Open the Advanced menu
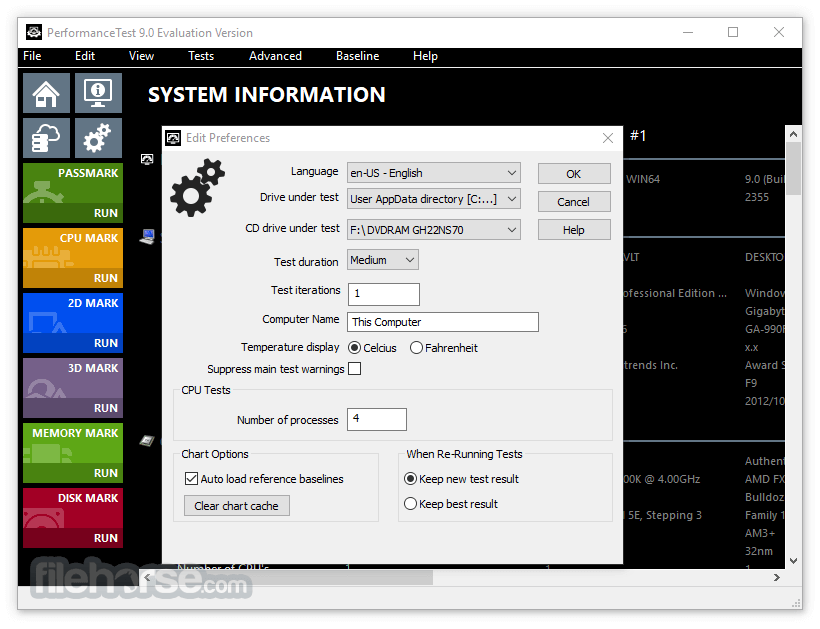820x629 pixels. 275,56
